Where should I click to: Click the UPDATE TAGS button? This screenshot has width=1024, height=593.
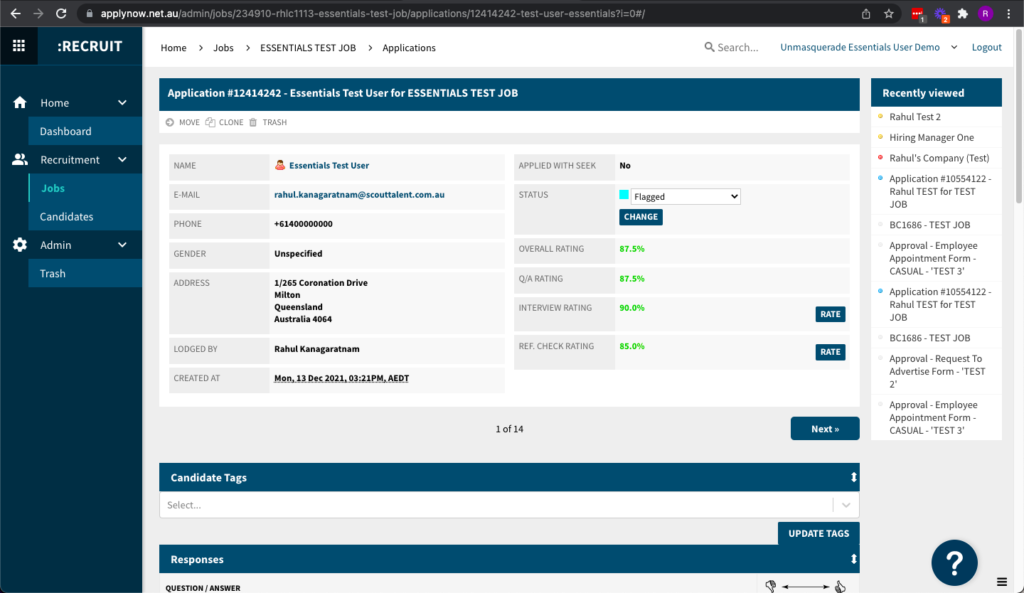click(x=818, y=533)
